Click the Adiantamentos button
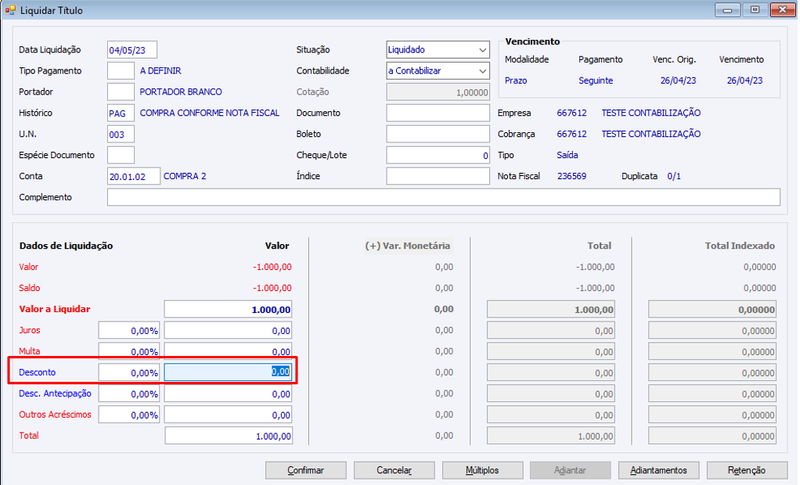Image resolution: width=800 pixels, height=485 pixels. (659, 470)
